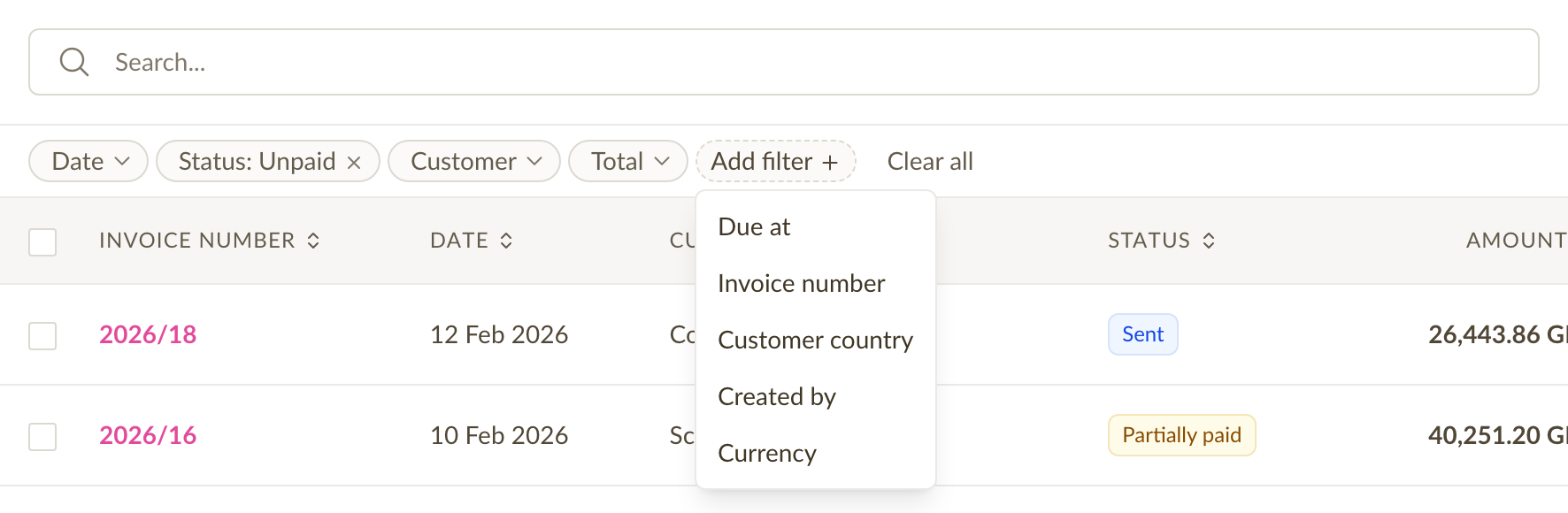Click Clear all filters
Viewport: 1568px width, 513px height.
tap(930, 161)
